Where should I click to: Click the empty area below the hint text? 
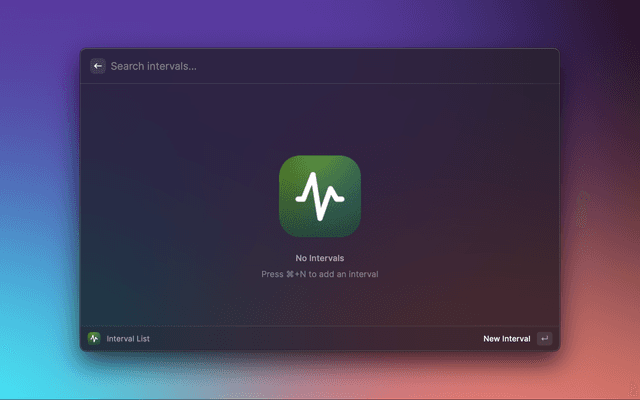pos(320,303)
